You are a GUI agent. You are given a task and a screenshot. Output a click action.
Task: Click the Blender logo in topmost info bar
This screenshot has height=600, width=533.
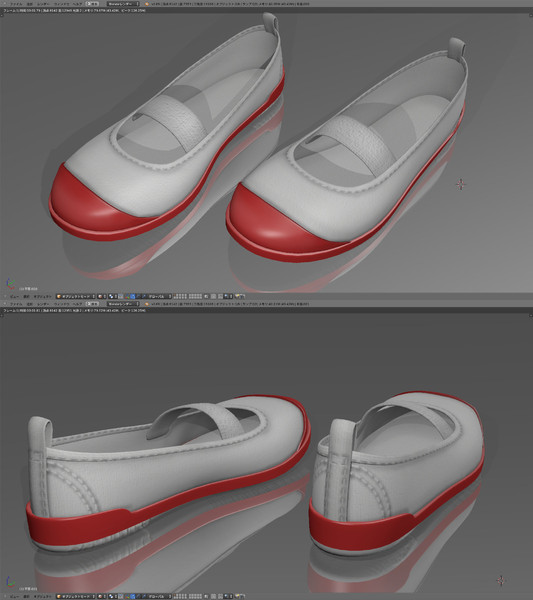click(147, 4)
